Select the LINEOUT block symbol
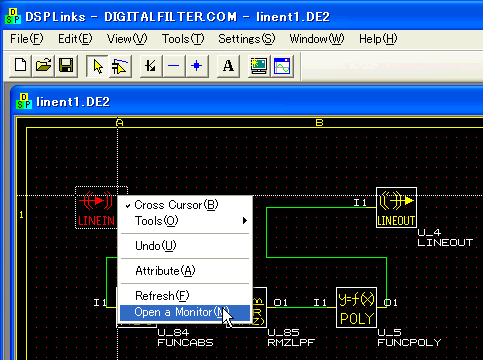The width and height of the screenshot is (483, 360). pos(396,207)
